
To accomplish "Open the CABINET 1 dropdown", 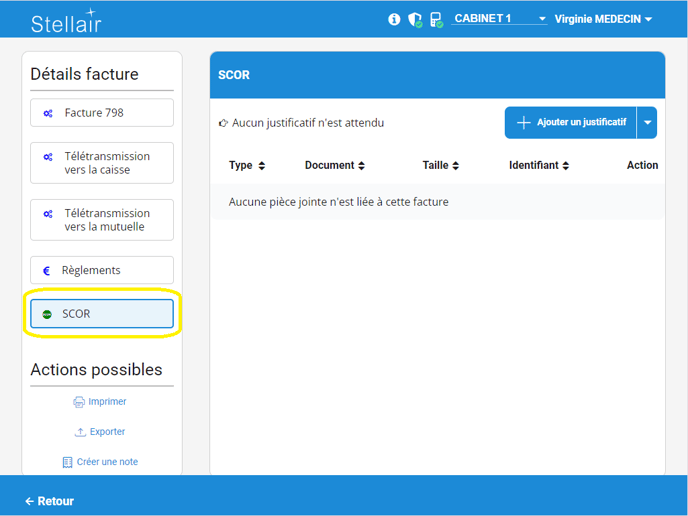I will coord(498,19).
